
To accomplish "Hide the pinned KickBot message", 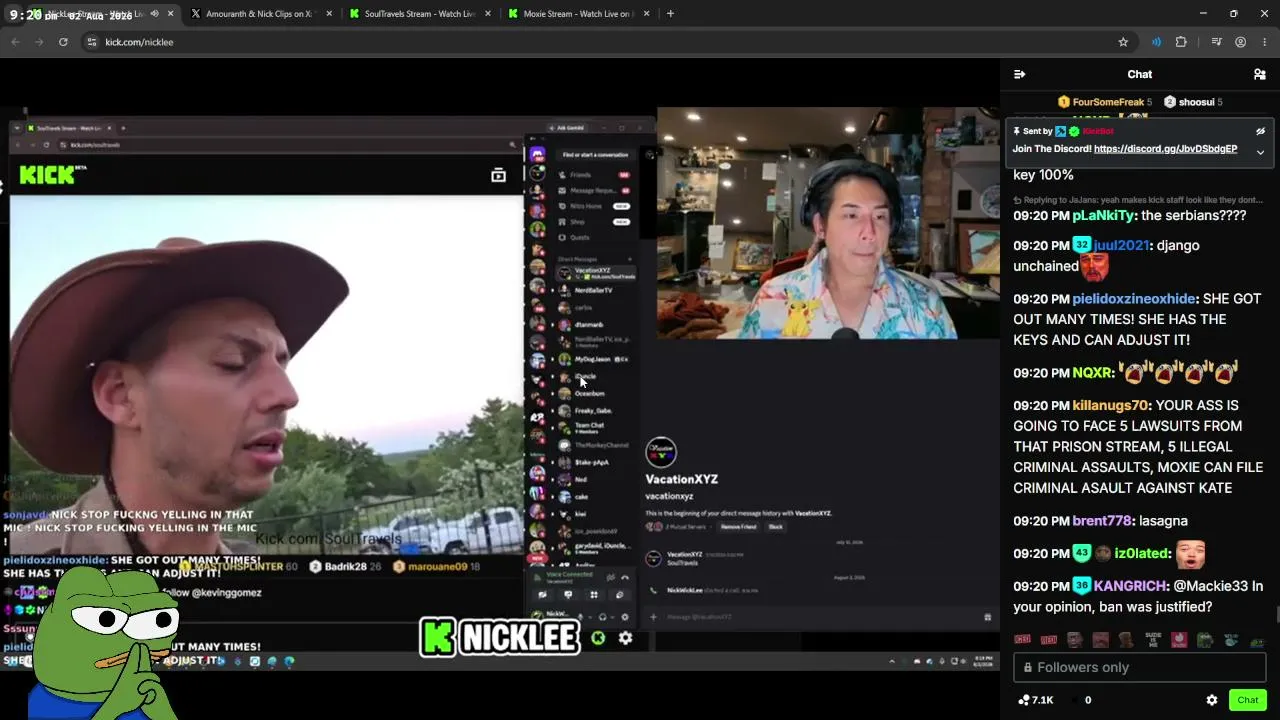I will 1260,131.
